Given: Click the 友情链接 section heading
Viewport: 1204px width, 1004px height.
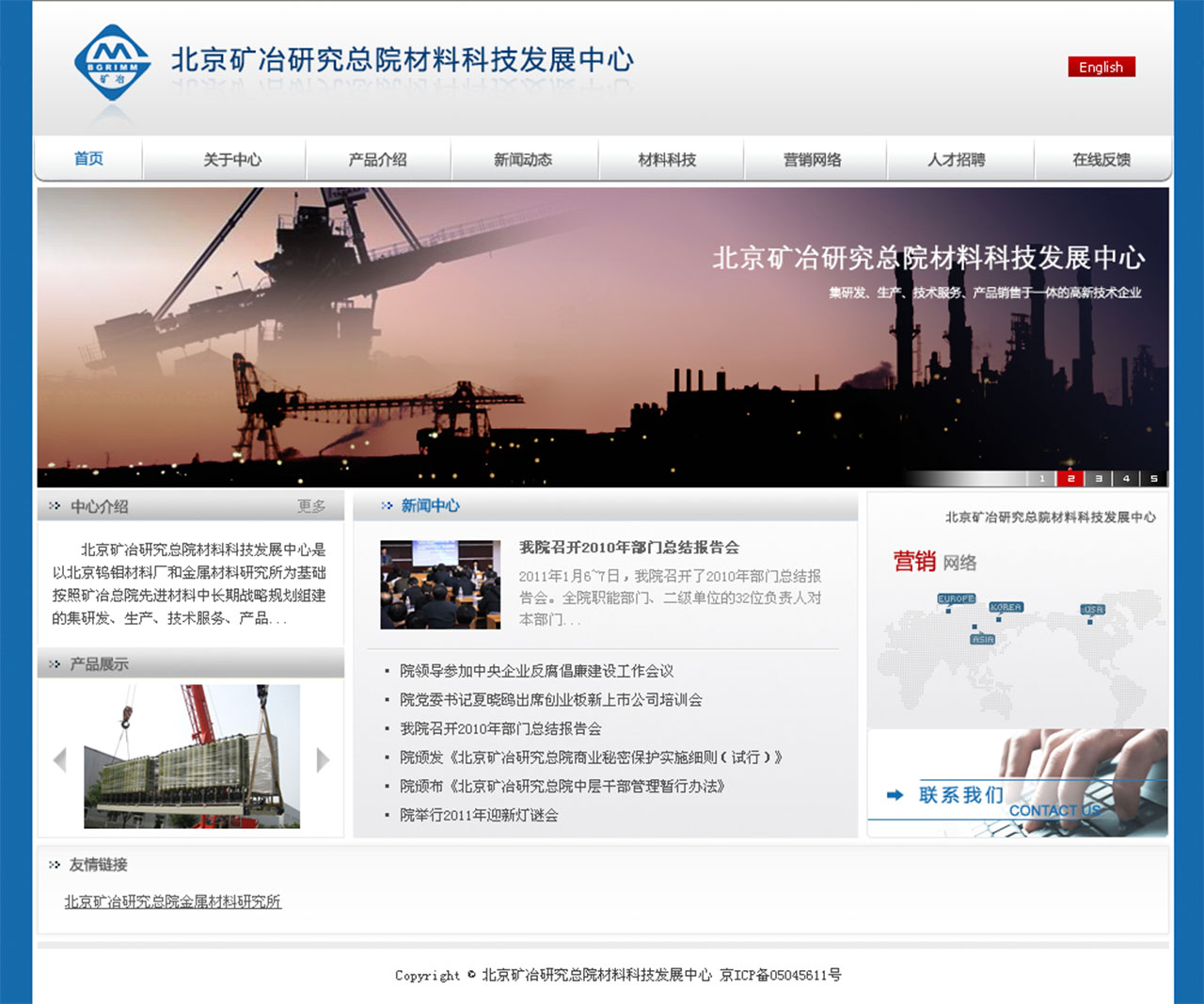Looking at the screenshot, I should click(x=99, y=865).
